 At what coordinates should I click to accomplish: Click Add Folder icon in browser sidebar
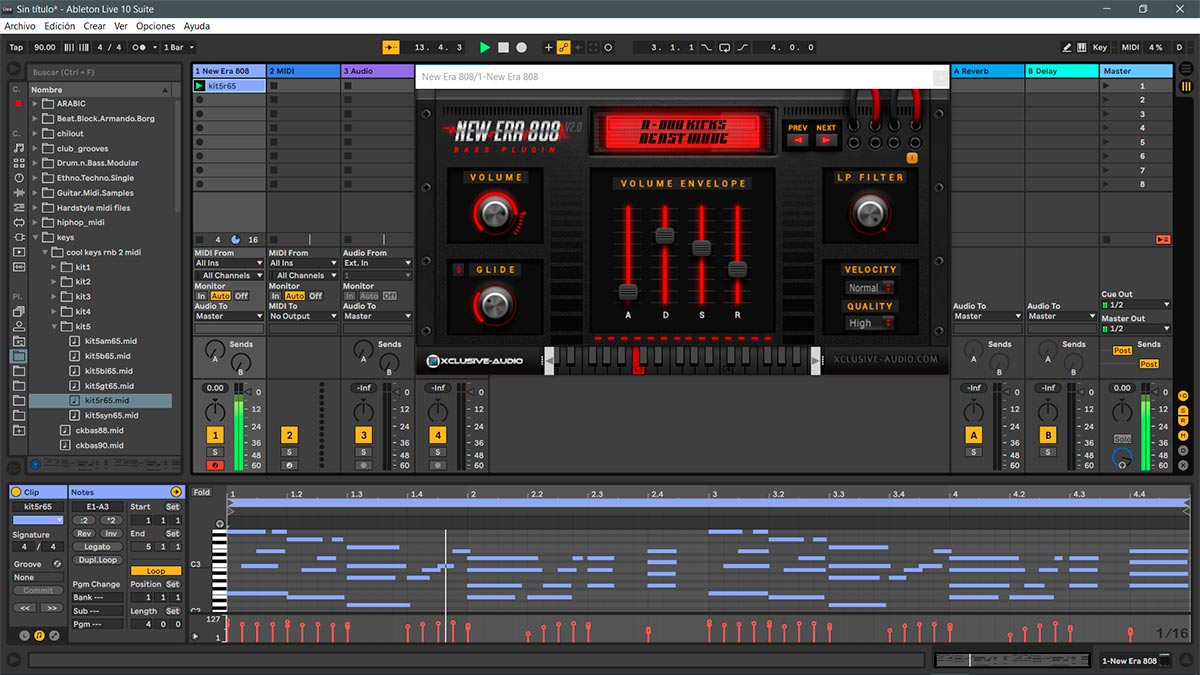tap(19, 430)
